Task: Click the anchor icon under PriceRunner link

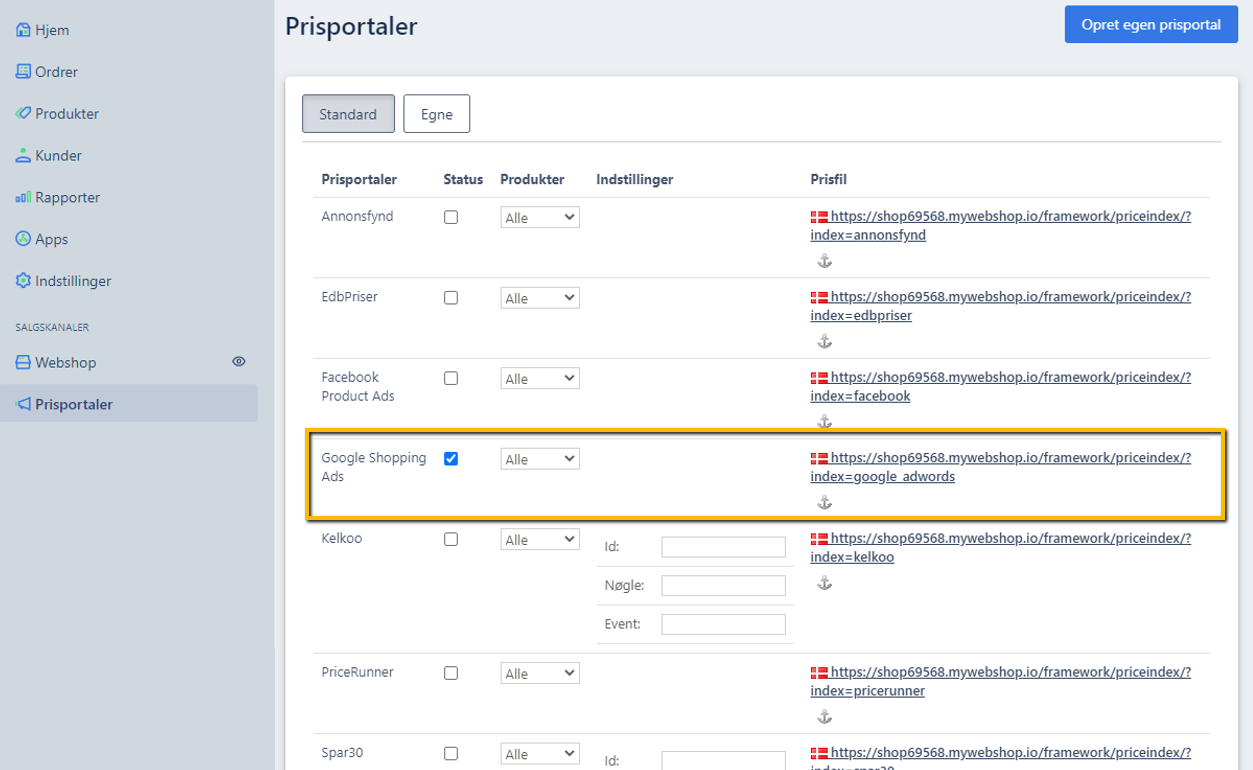Action: pyautogui.click(x=825, y=717)
